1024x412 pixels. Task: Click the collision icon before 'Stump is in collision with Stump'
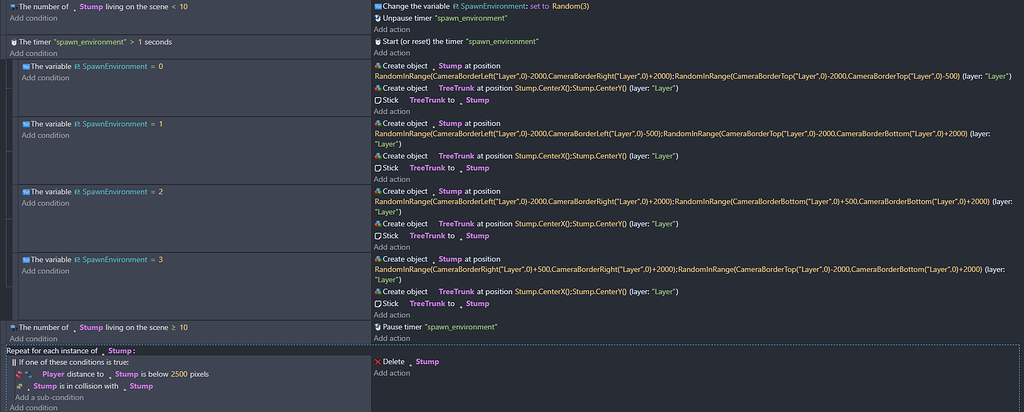[20, 387]
